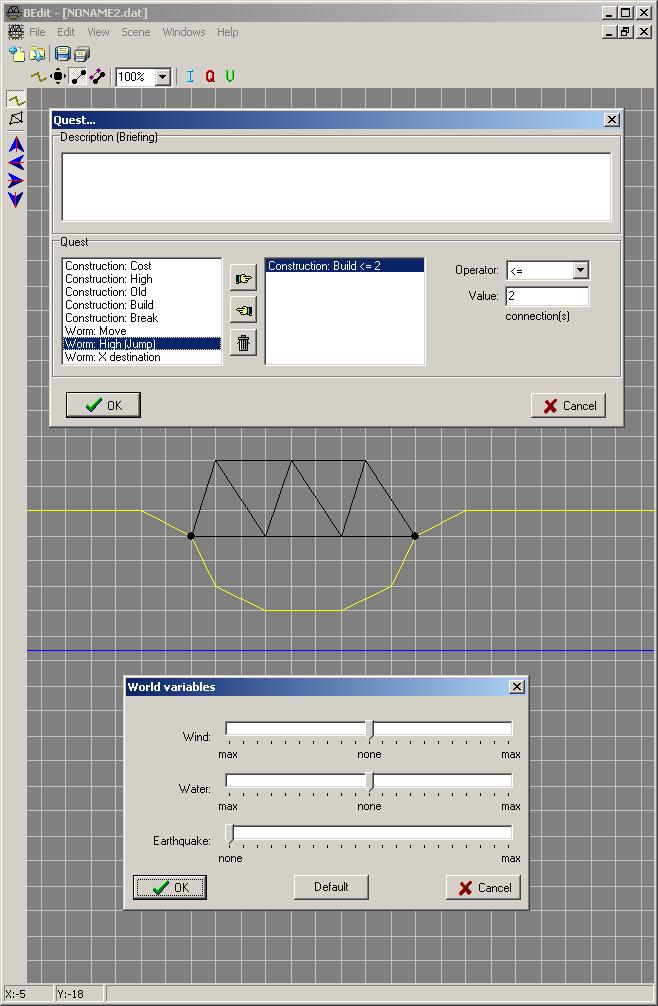This screenshot has height=1006, width=658.
Task: Click the Open file folder icon
Action: point(37,55)
